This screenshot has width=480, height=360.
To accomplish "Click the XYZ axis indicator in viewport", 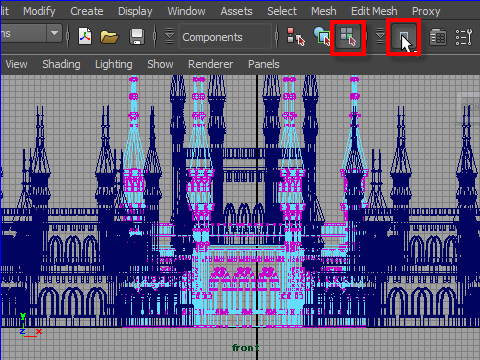I will 30,325.
